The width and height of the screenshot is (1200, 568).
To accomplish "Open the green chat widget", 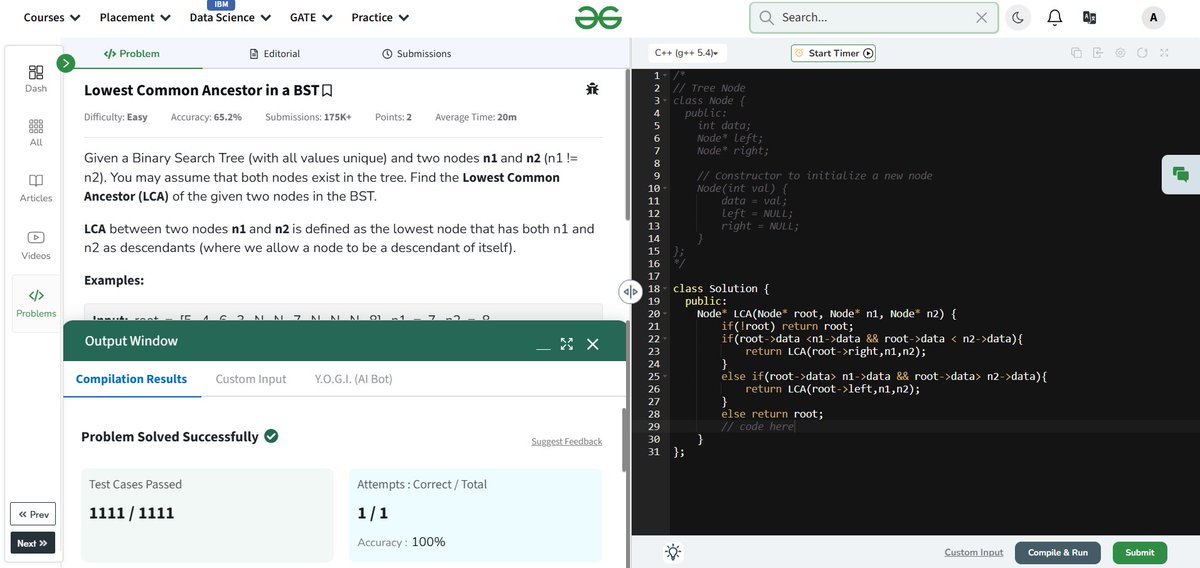I will coord(1181,174).
